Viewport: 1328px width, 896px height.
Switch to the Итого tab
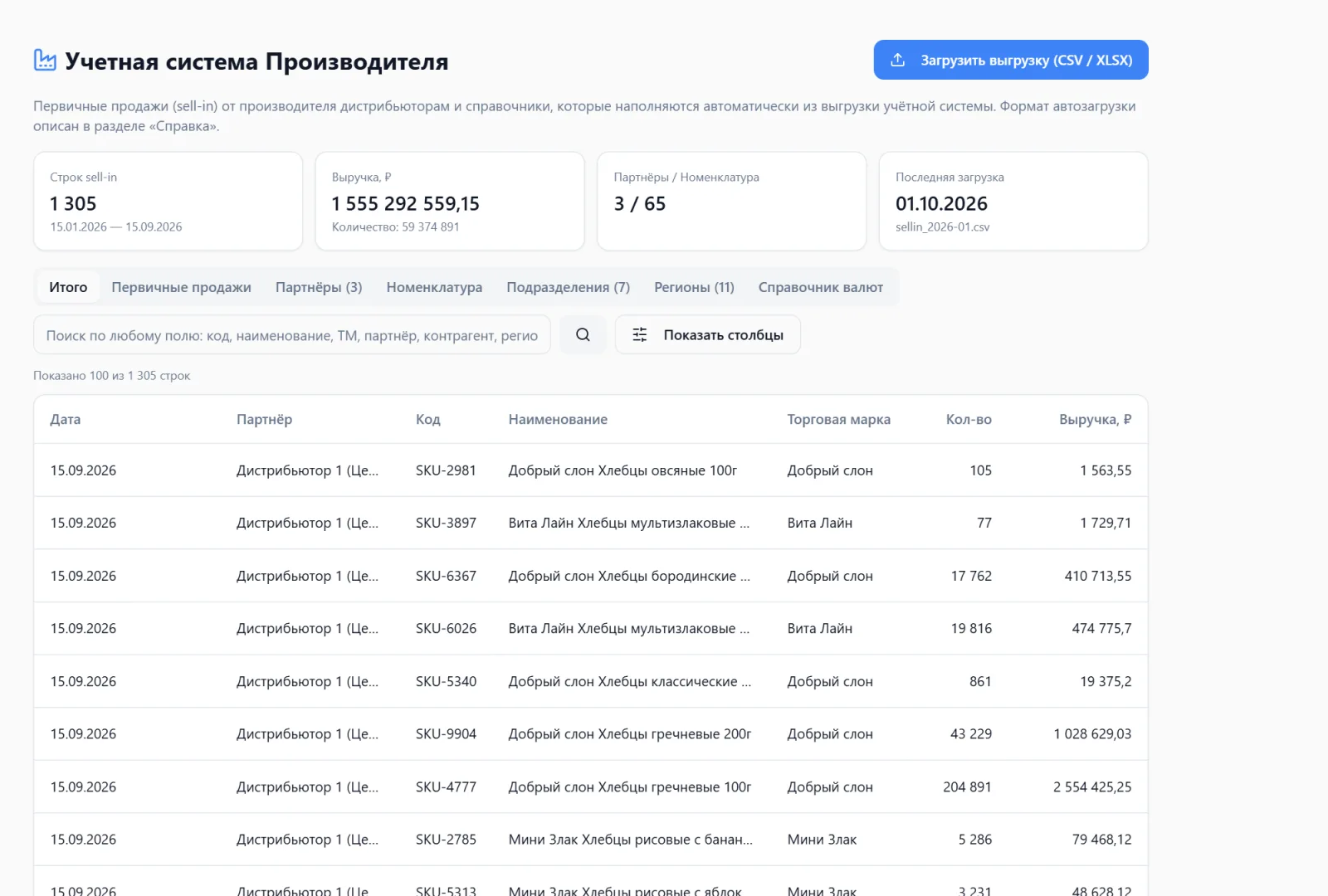click(x=68, y=287)
